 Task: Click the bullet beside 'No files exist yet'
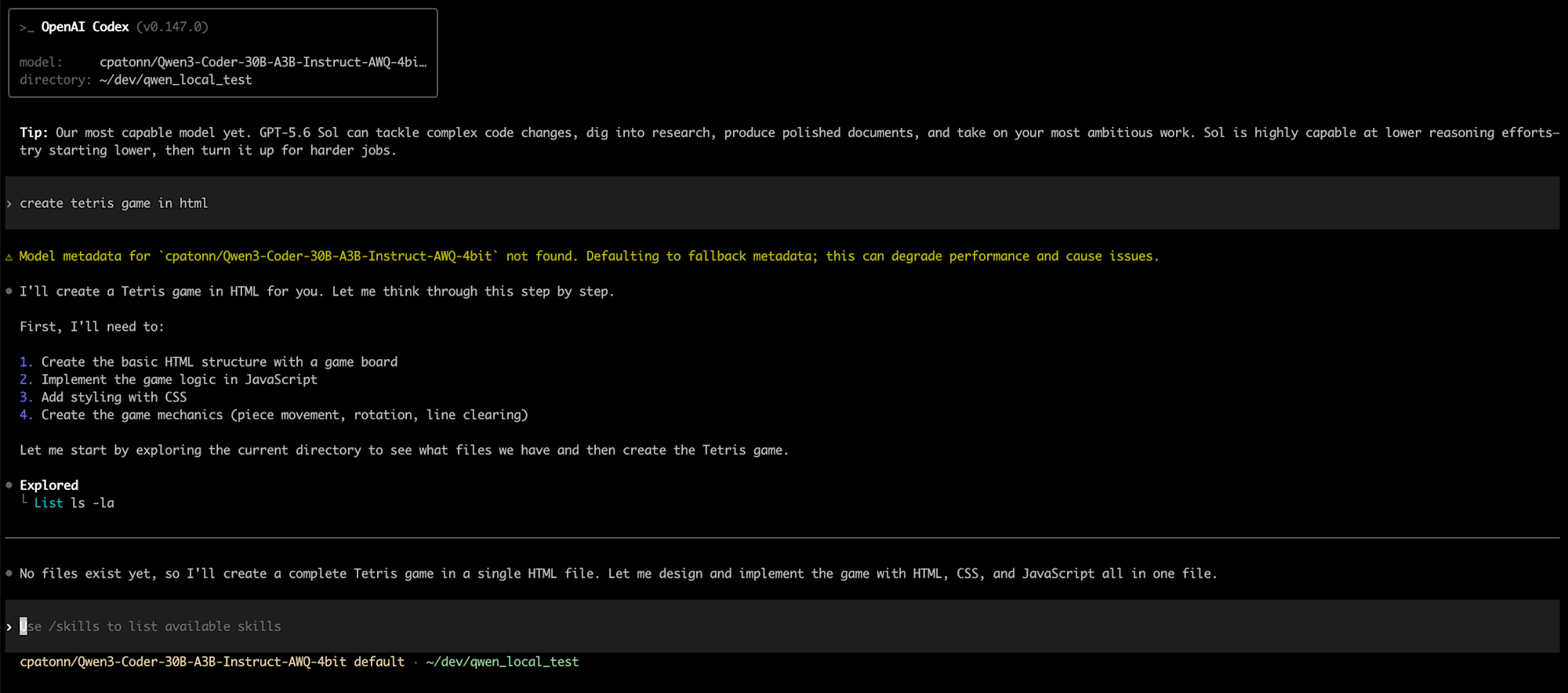pos(9,574)
